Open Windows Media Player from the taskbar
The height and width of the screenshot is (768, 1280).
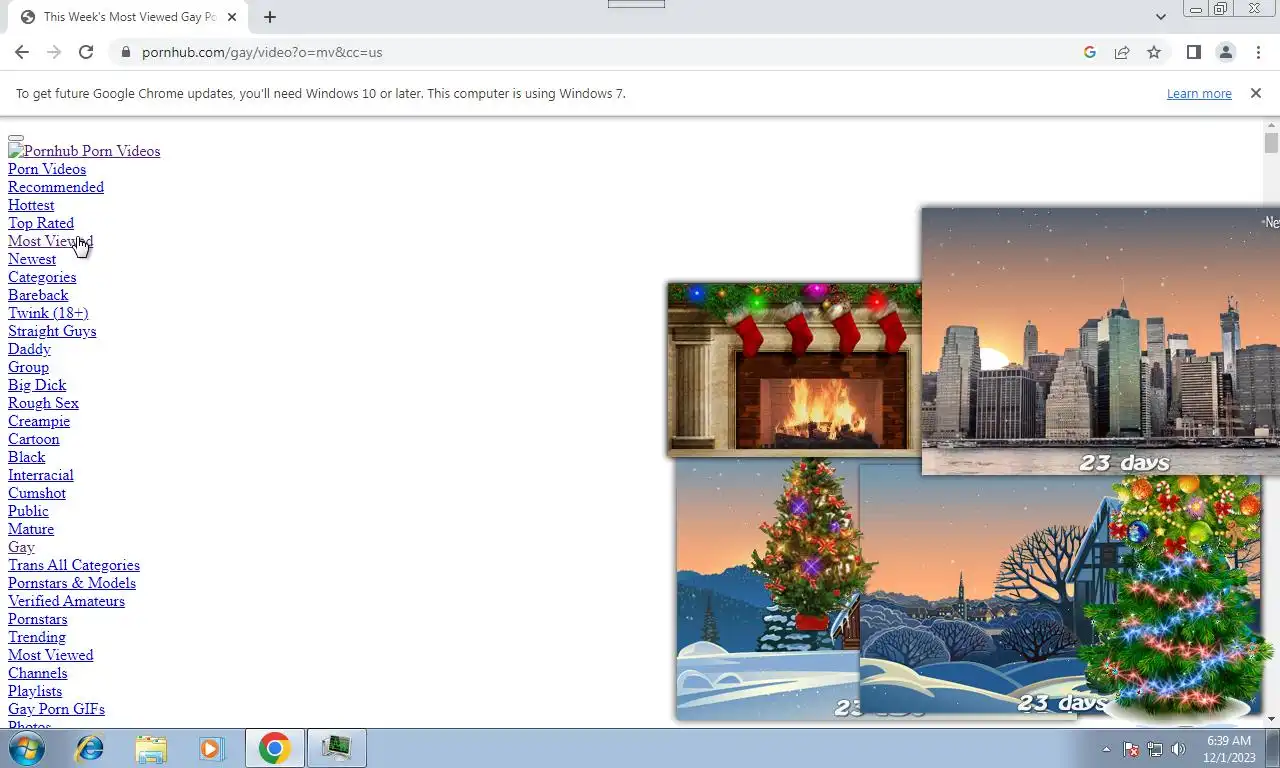(211, 748)
